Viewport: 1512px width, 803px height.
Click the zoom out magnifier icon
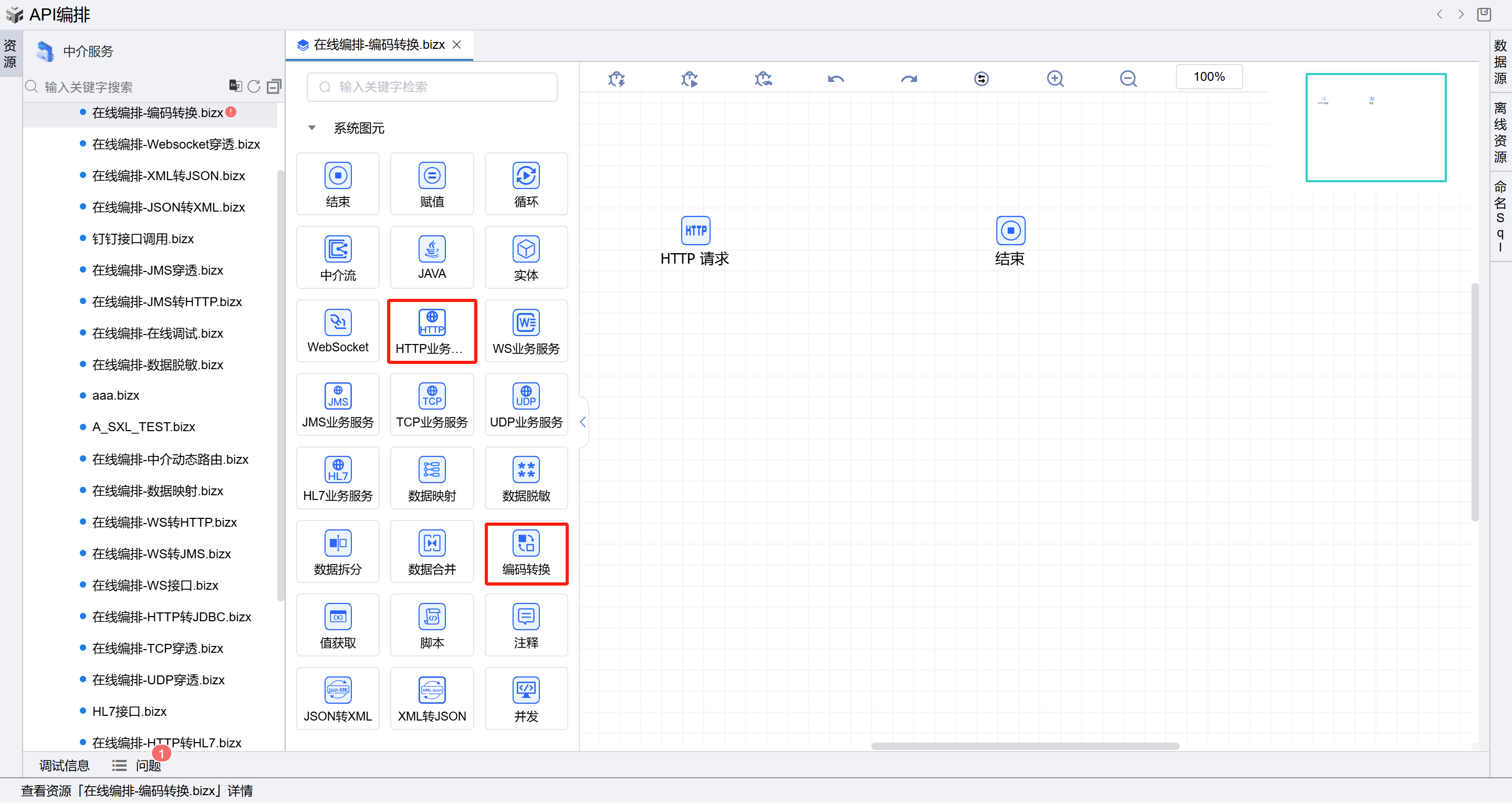(1128, 79)
